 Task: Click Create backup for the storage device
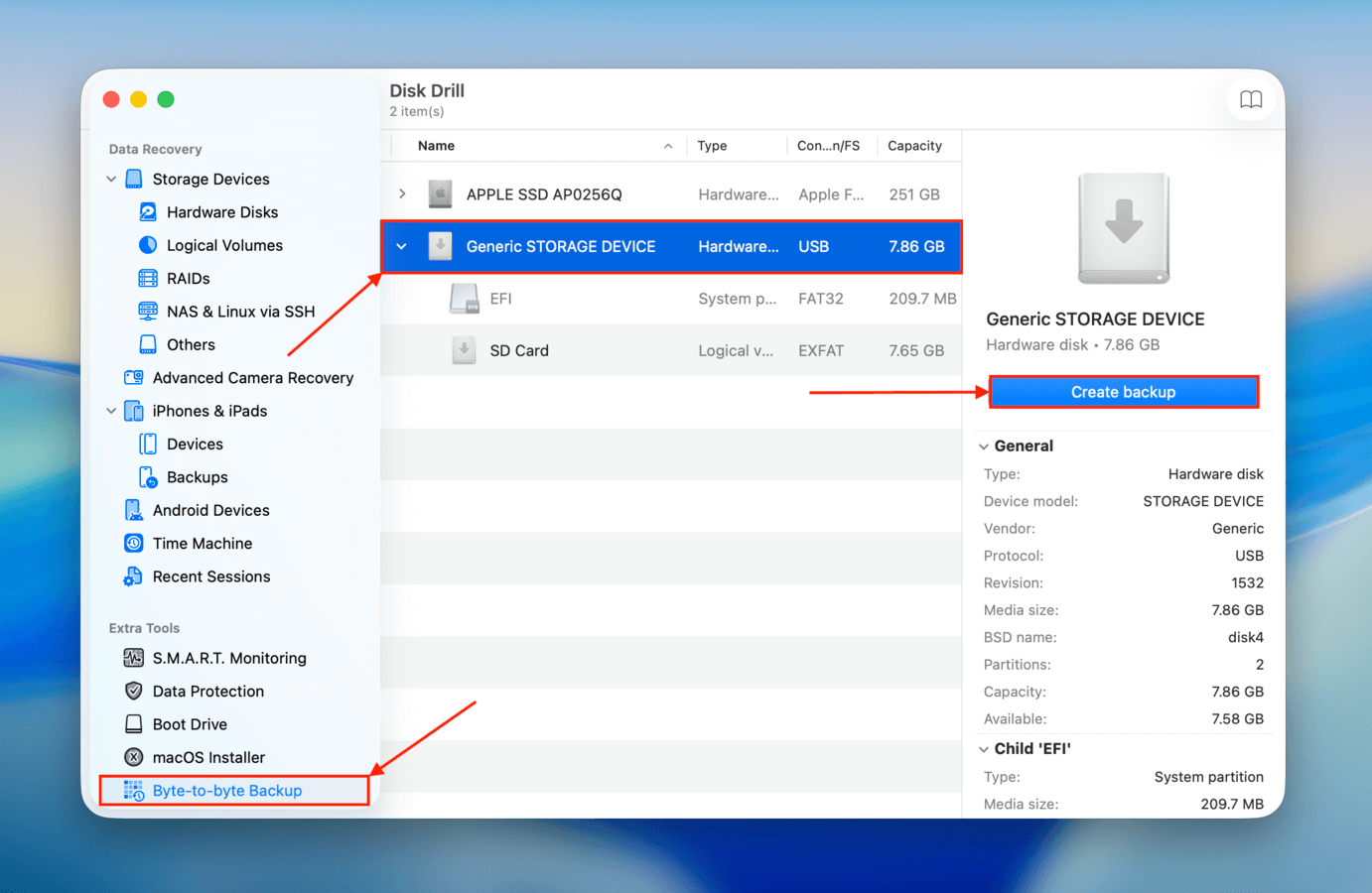1123,391
